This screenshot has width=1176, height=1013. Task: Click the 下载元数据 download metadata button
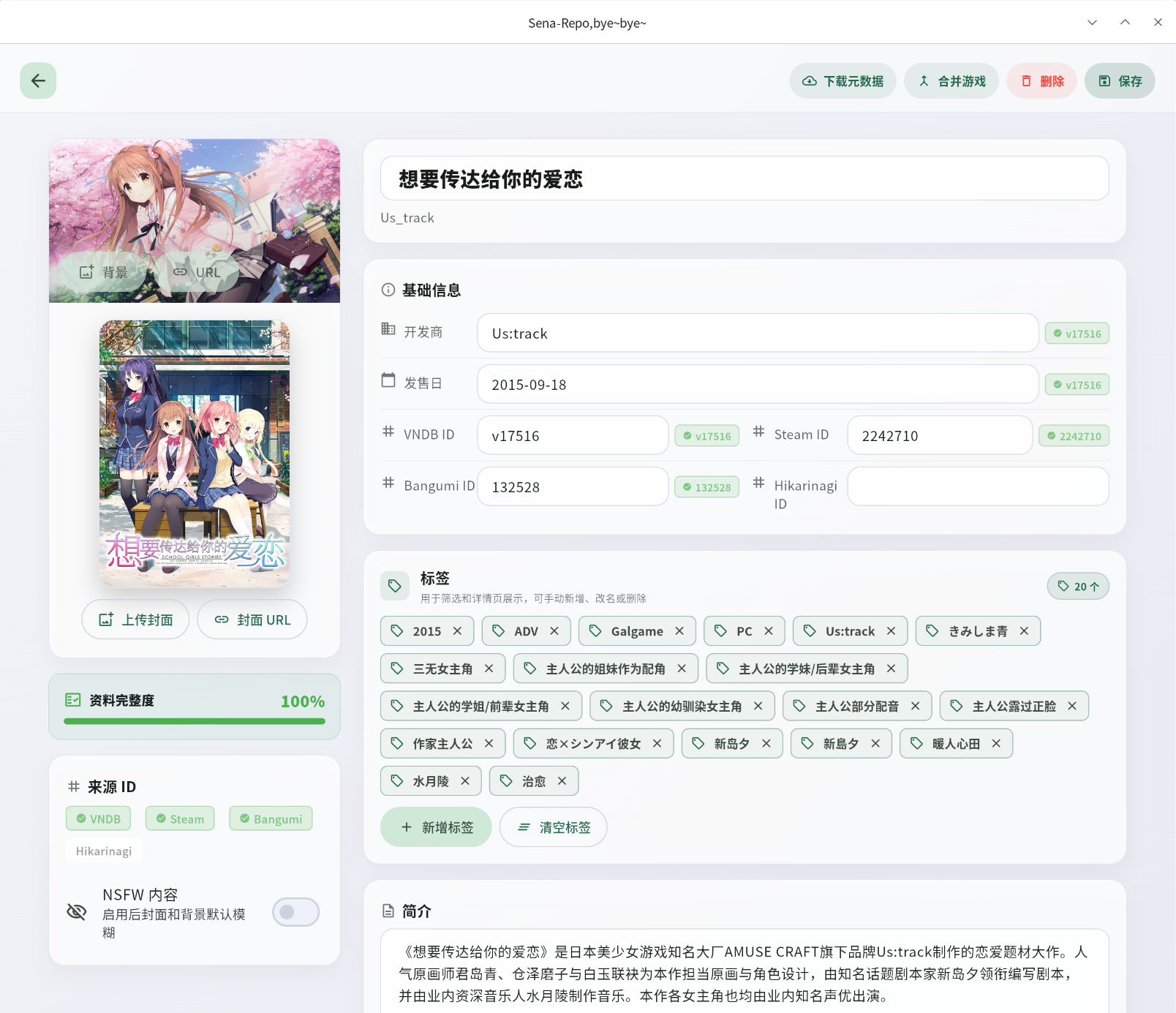tap(843, 80)
